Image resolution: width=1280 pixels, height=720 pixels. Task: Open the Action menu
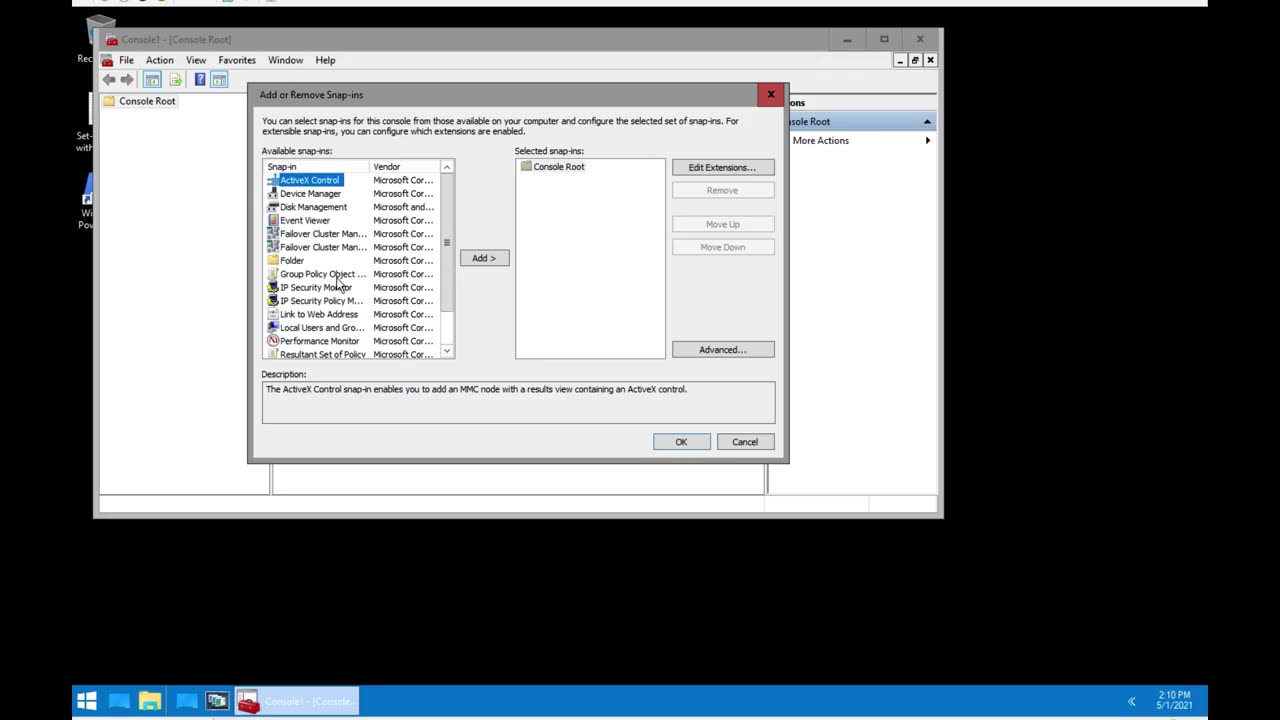pyautogui.click(x=159, y=60)
